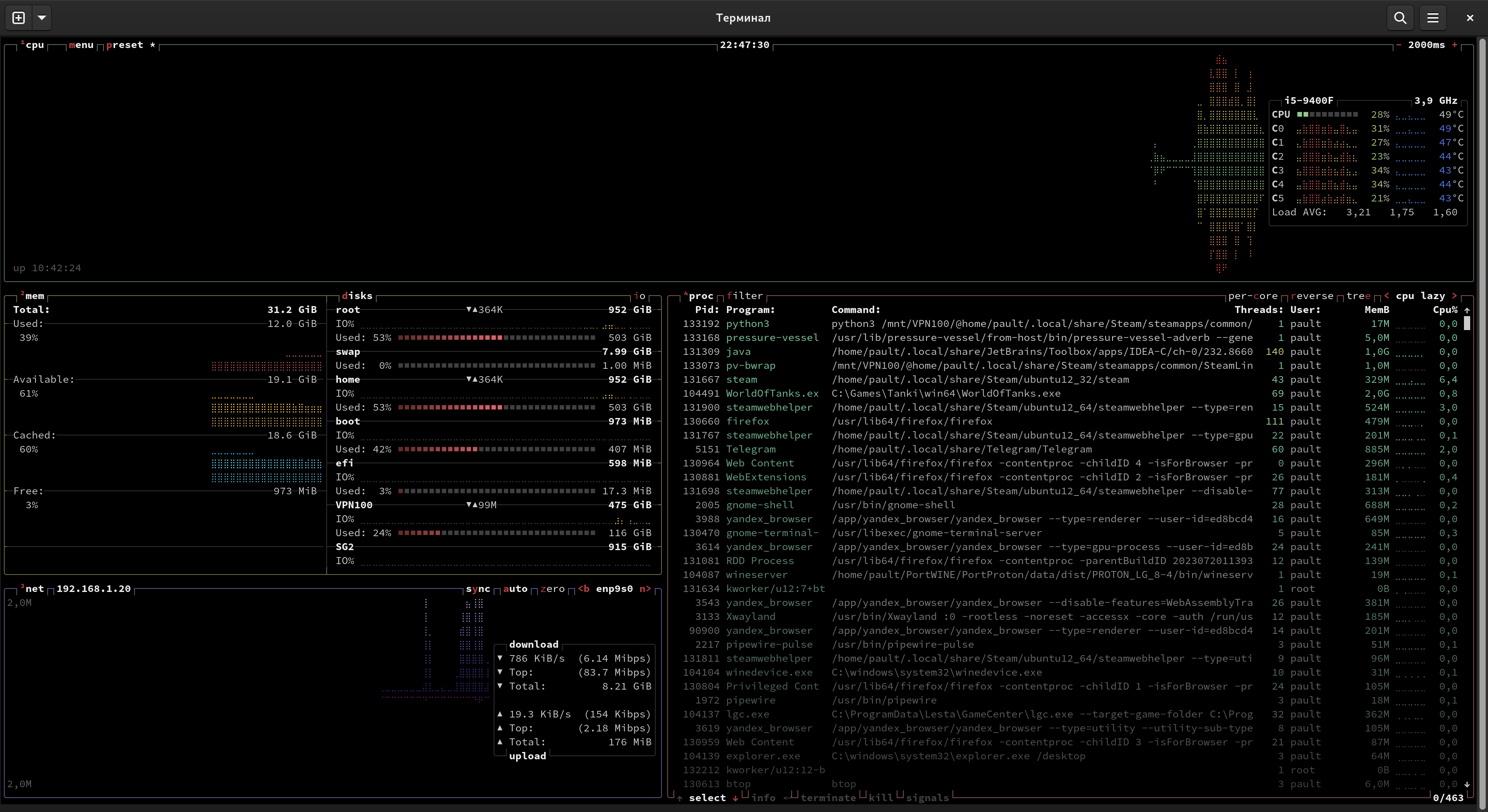Click the 22:47:30 clock
The width and height of the screenshot is (1488, 812).
click(x=744, y=45)
